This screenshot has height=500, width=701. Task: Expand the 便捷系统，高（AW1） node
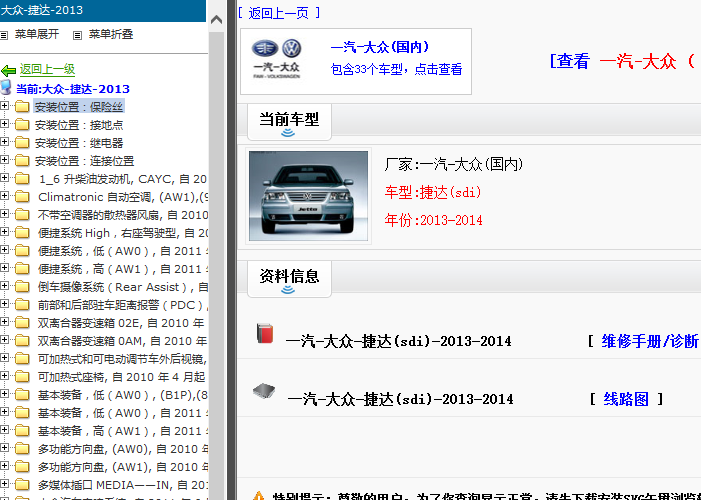4,267
